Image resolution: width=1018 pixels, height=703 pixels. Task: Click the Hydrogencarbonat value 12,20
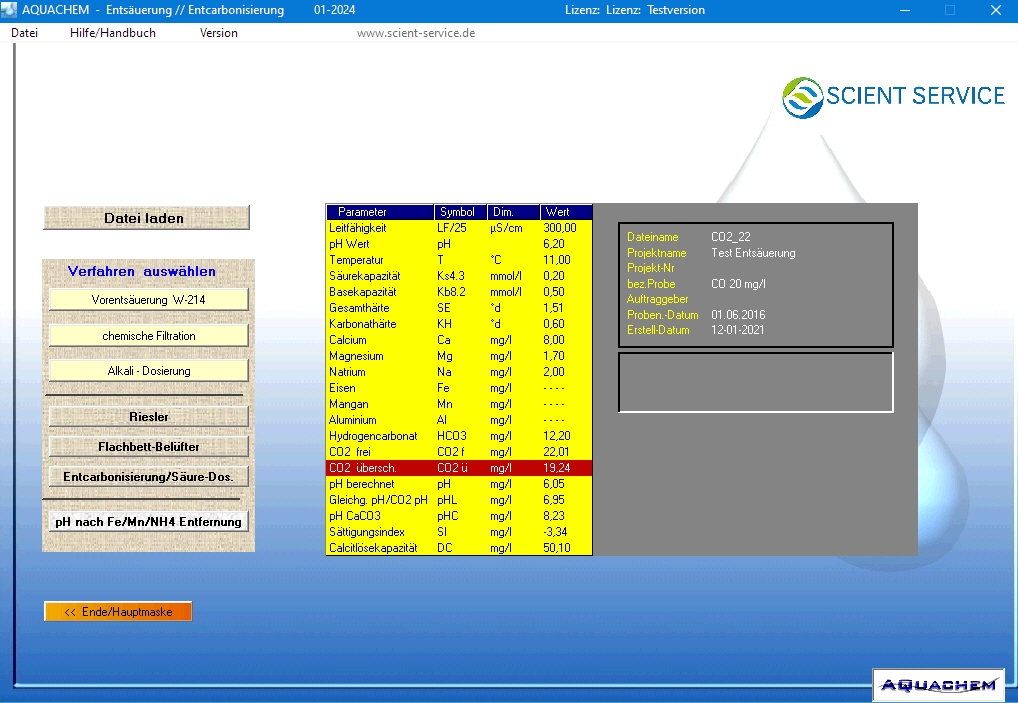tap(557, 436)
